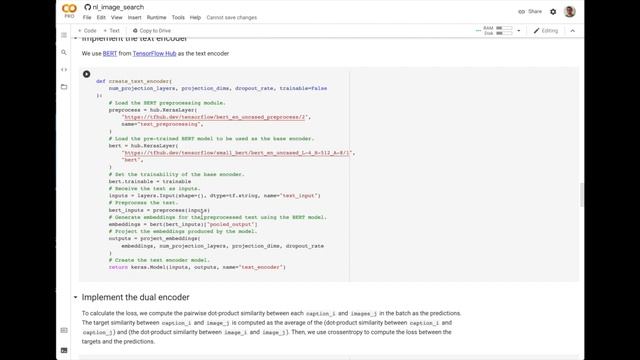Collapse the Implement the dual encoder section
Image resolution: width=640 pixels, height=360 pixels.
tap(76, 297)
